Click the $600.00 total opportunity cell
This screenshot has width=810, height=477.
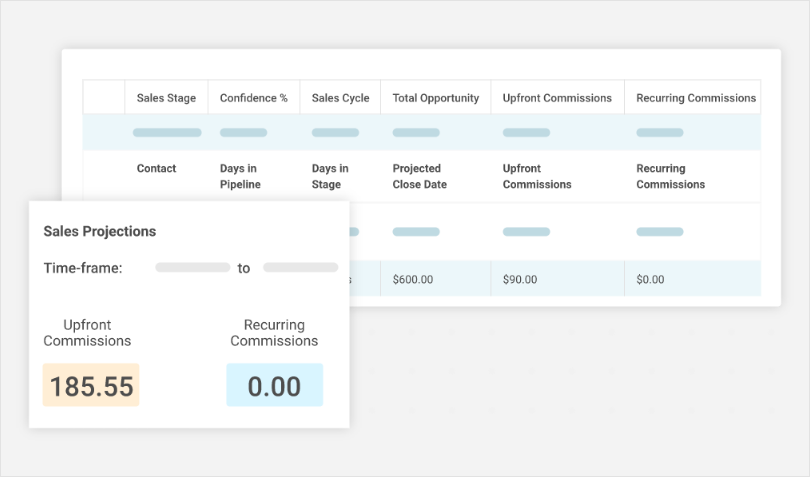(435, 279)
